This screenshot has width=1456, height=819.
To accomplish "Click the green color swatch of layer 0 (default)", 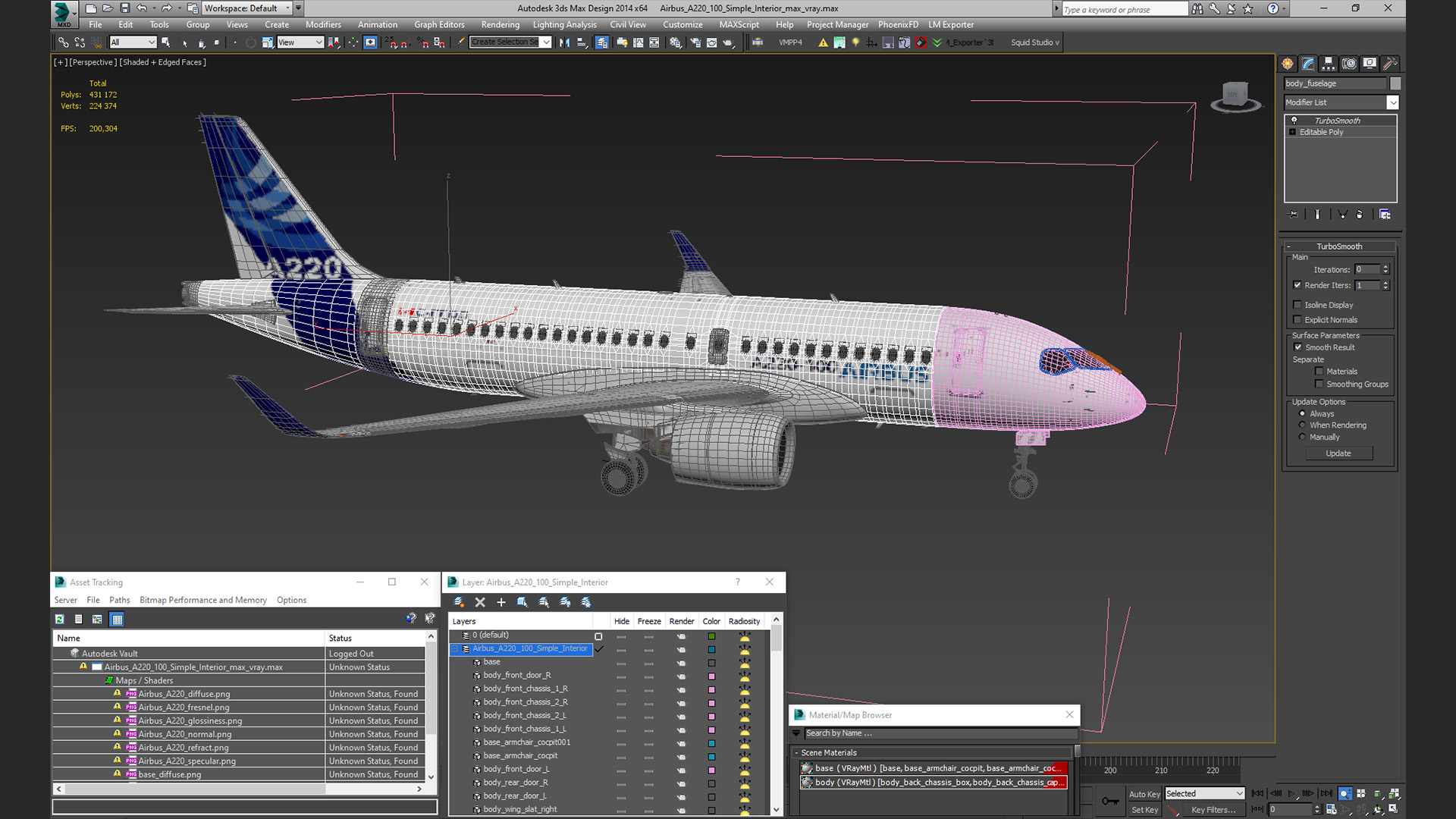I will tap(711, 636).
